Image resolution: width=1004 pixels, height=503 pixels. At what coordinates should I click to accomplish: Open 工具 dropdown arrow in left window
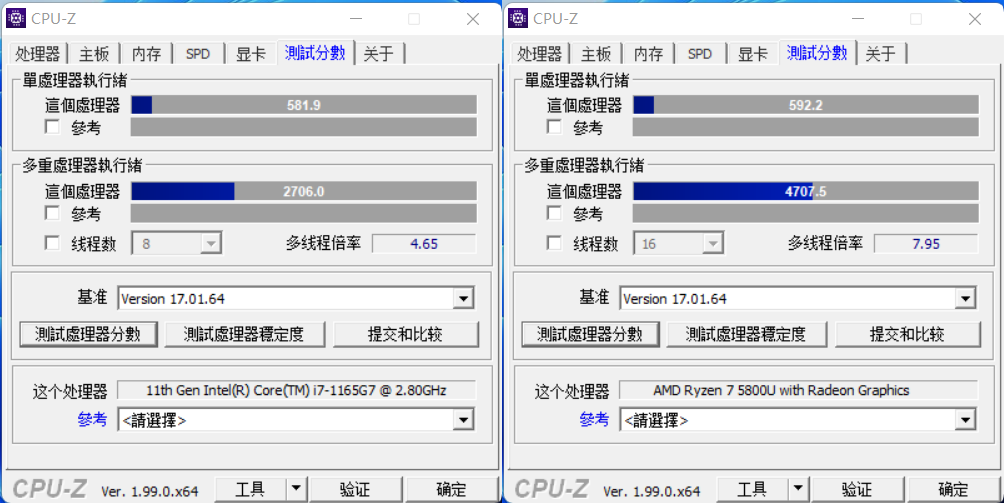[296, 490]
